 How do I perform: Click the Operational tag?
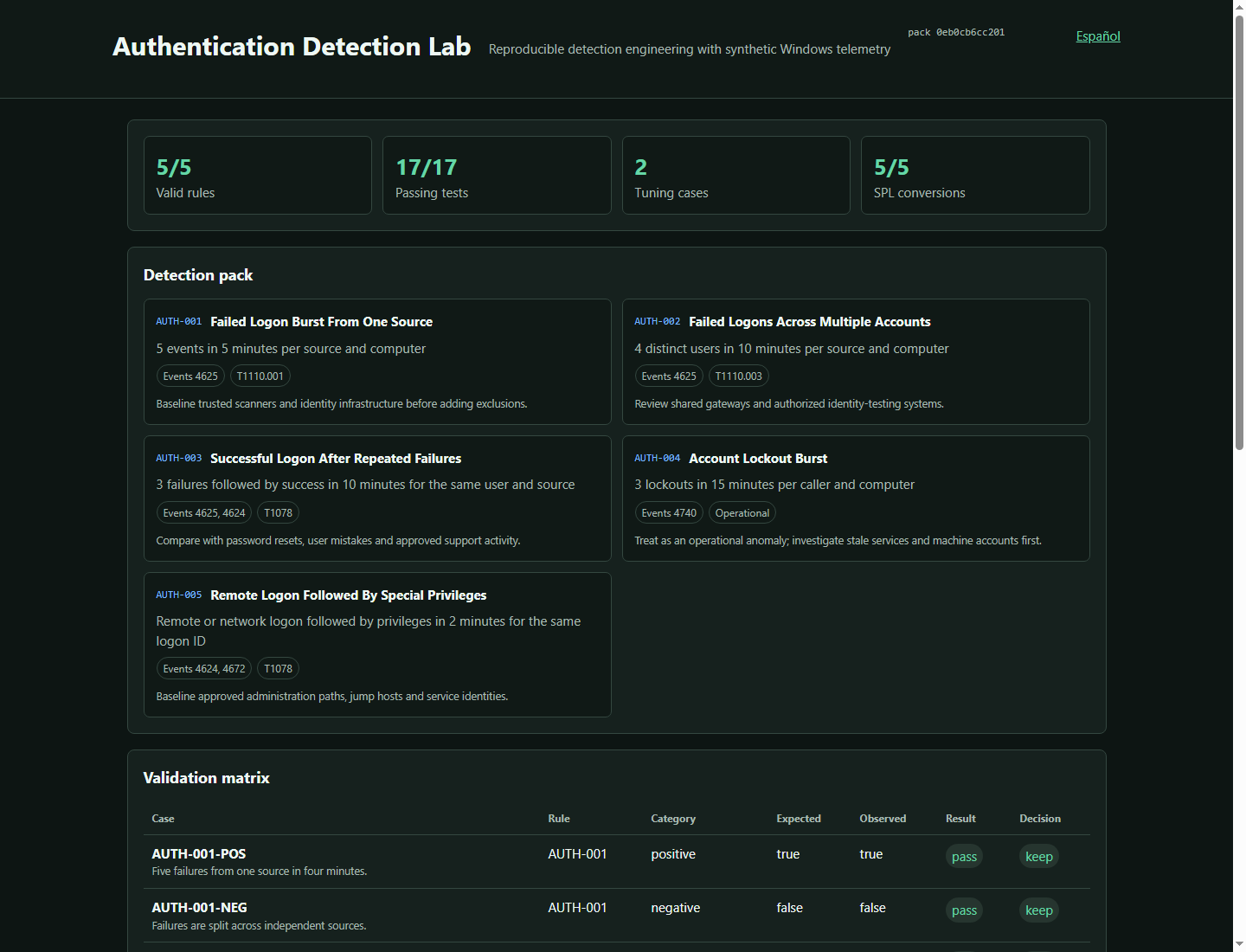point(742,513)
